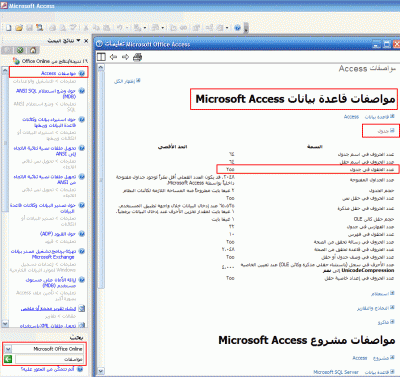Open 'حول القيود (ADP)' search result

click(x=58, y=234)
